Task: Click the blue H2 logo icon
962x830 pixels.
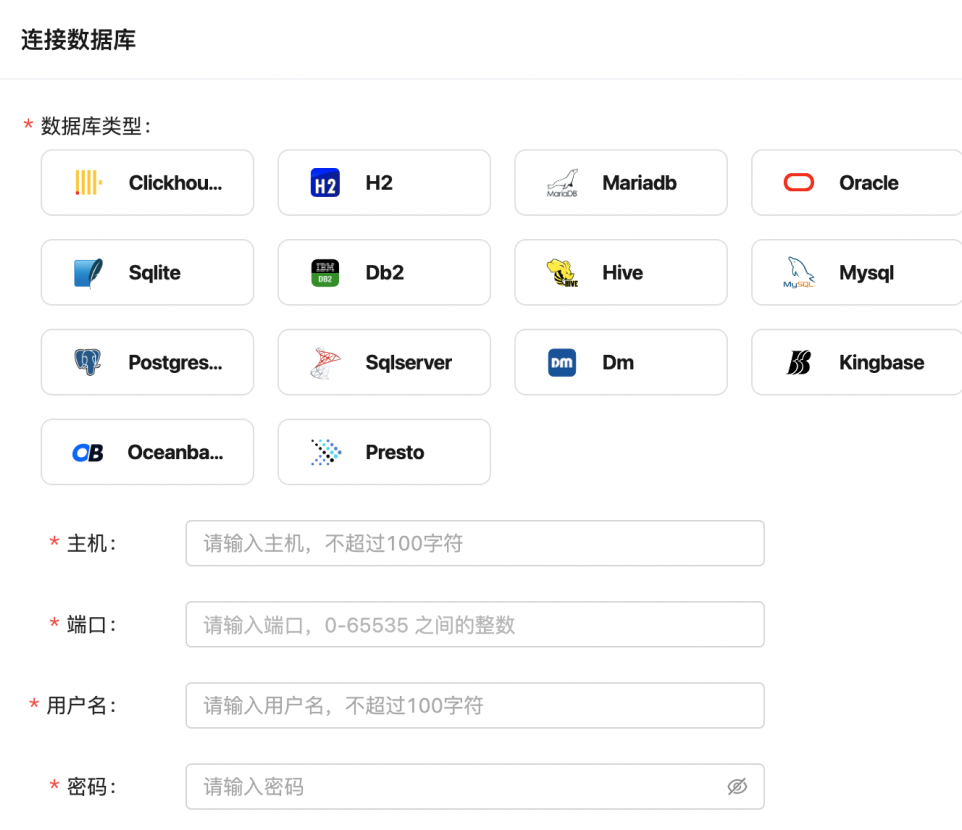Action: pos(325,183)
